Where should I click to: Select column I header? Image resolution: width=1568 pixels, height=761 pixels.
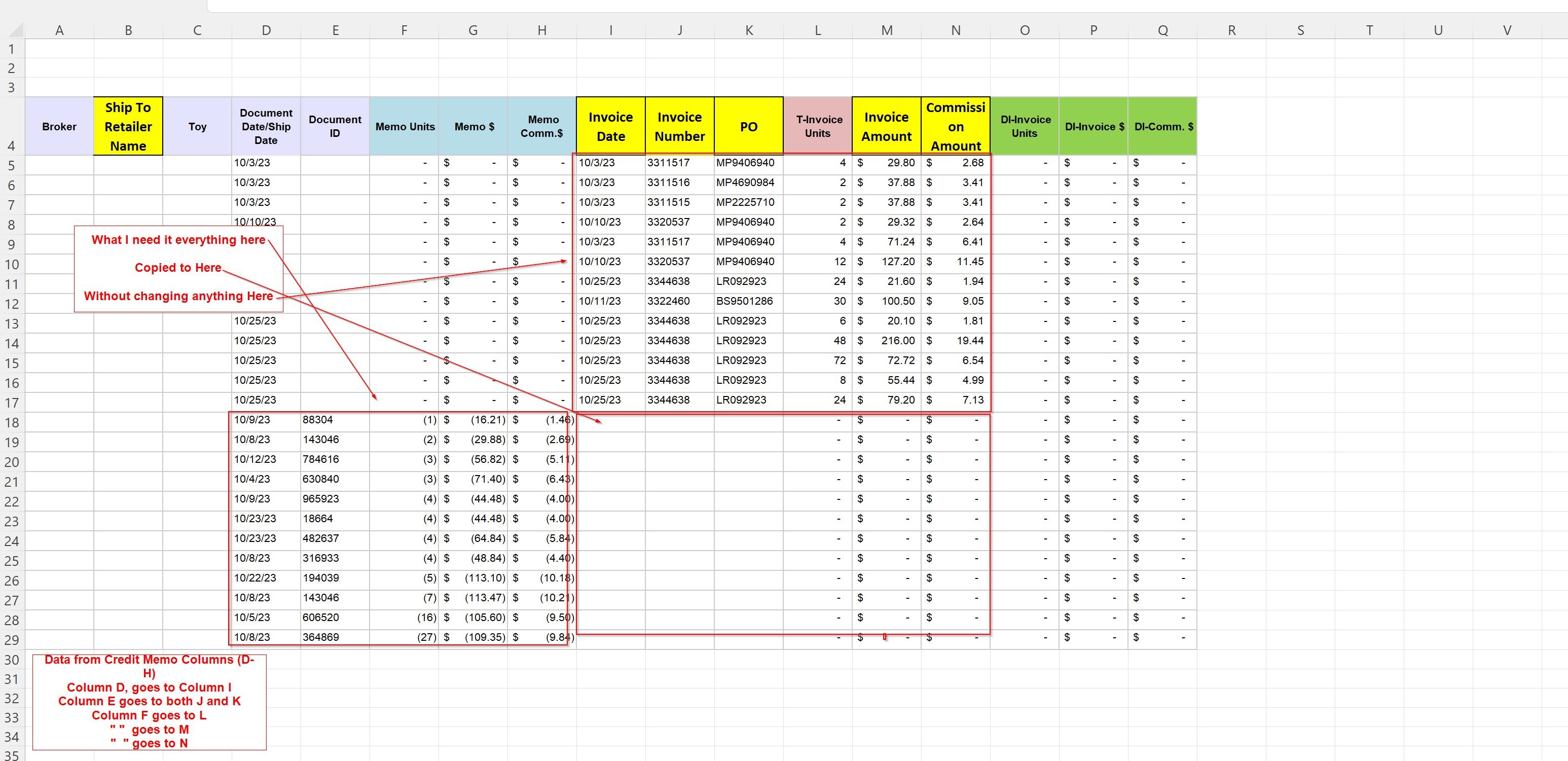610,30
